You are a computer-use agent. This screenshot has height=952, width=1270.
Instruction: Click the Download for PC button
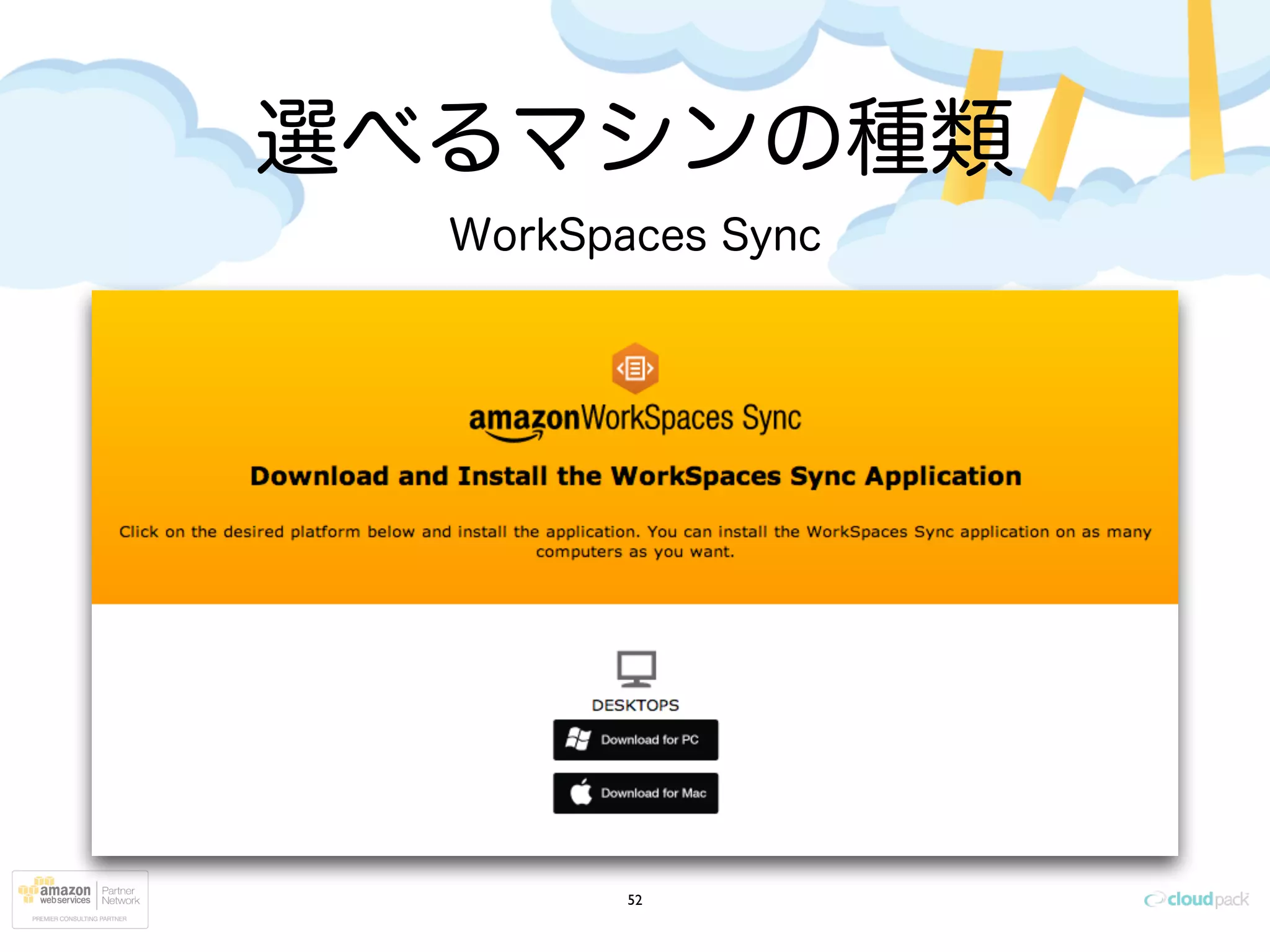pyautogui.click(x=636, y=739)
